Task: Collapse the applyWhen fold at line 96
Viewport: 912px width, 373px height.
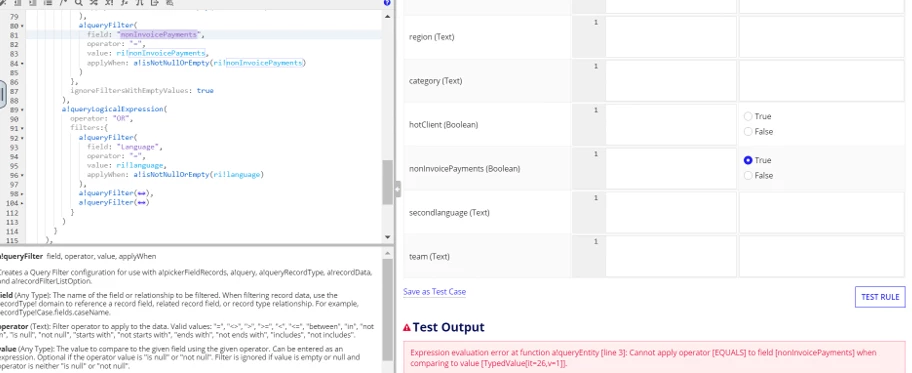Action: click(23, 175)
